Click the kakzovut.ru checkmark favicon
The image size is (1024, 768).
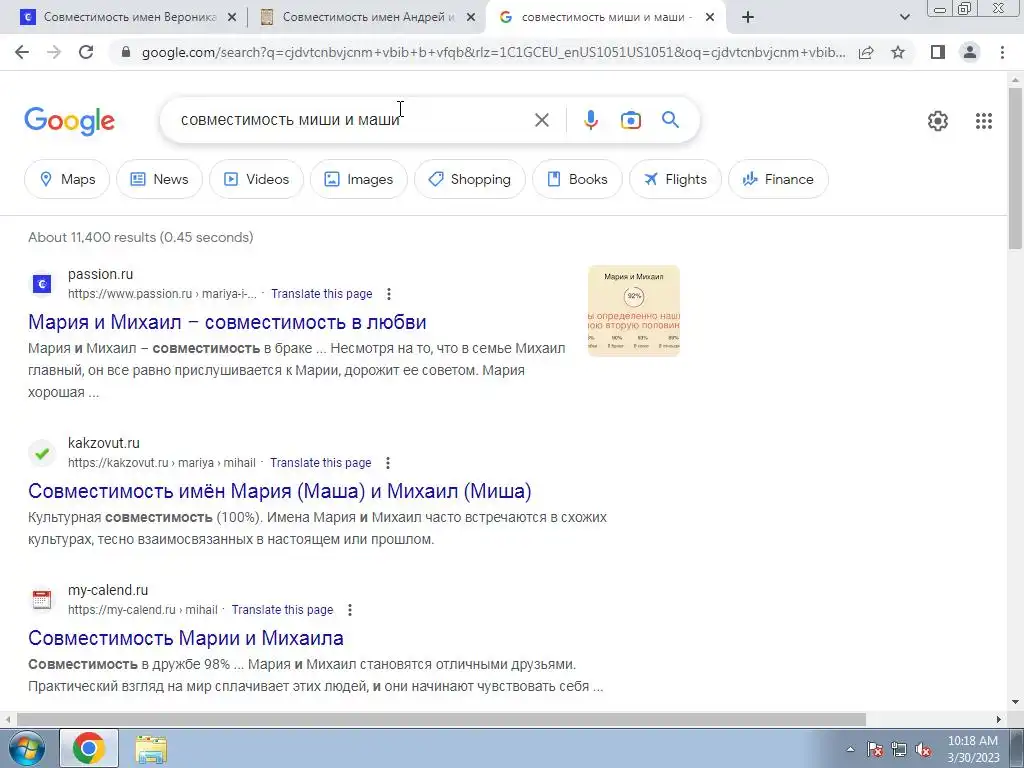(x=42, y=453)
